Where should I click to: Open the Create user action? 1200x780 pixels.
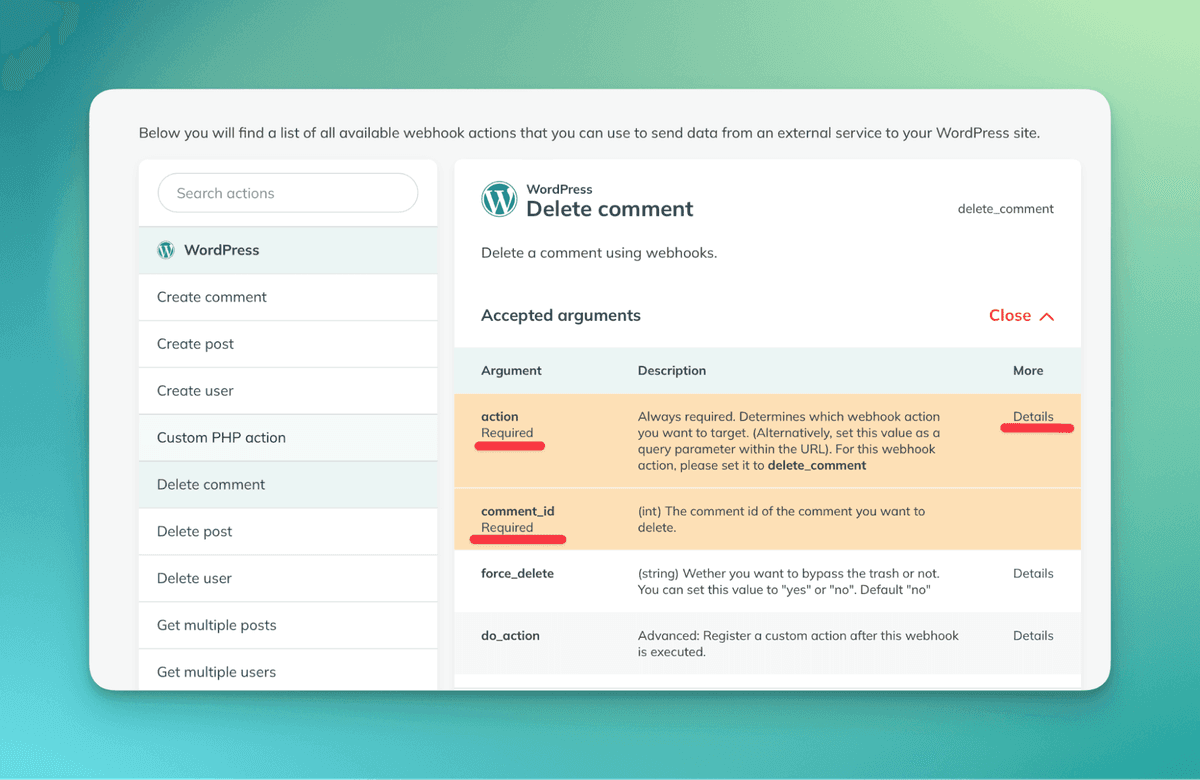point(196,391)
